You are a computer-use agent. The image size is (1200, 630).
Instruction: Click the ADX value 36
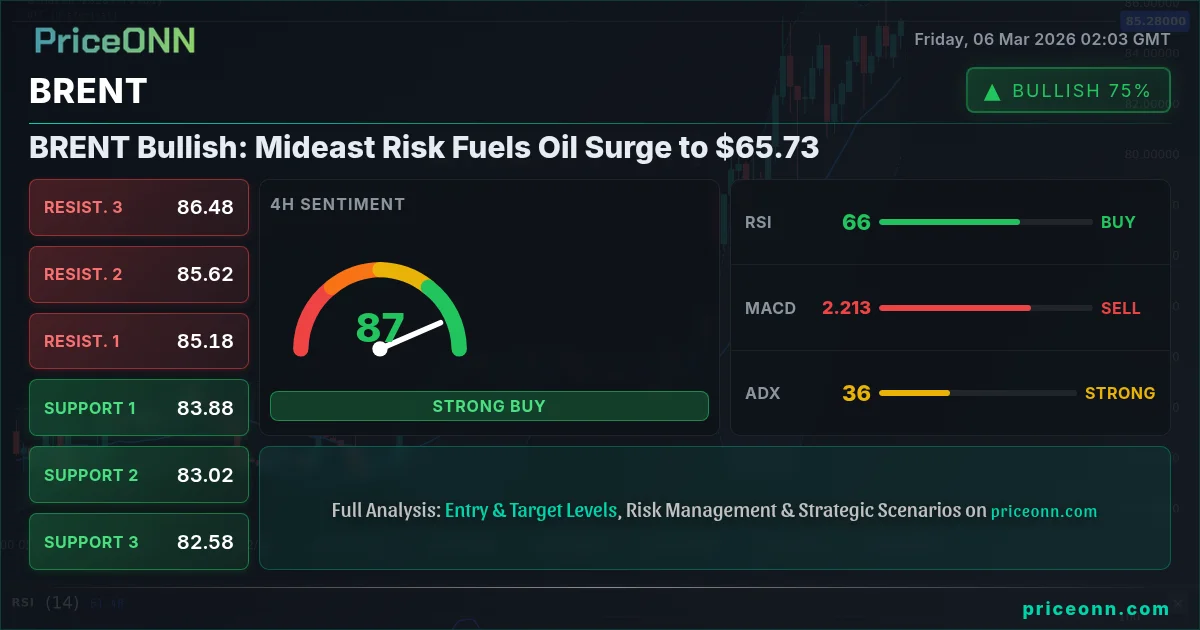click(856, 393)
